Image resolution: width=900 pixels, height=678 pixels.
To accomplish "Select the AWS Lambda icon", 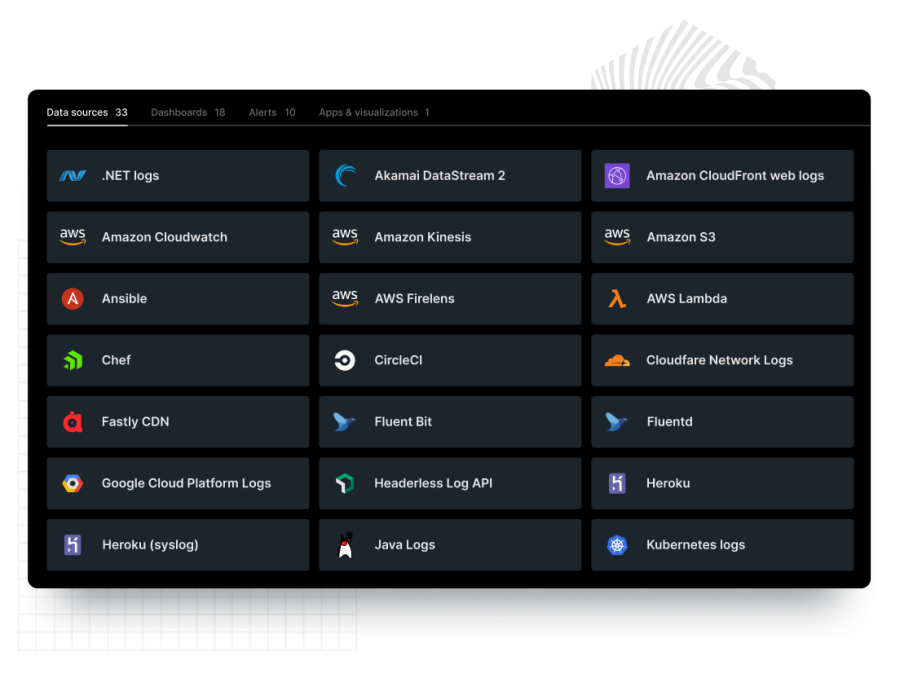I will tap(617, 299).
